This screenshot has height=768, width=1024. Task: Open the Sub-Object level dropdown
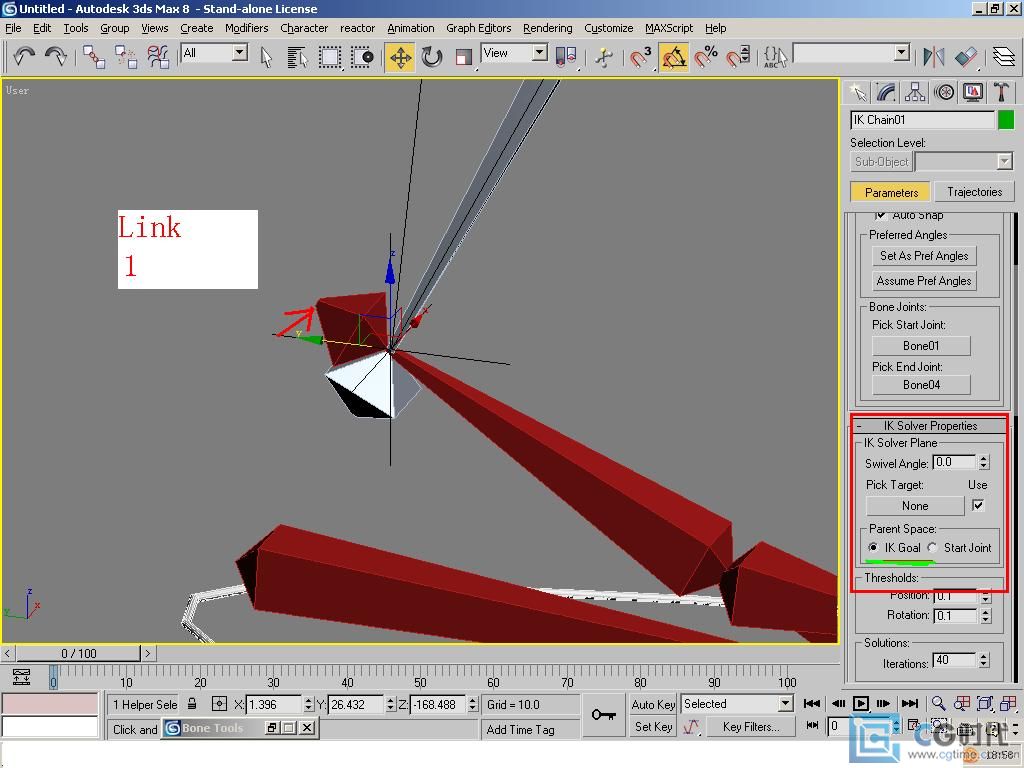point(1004,161)
